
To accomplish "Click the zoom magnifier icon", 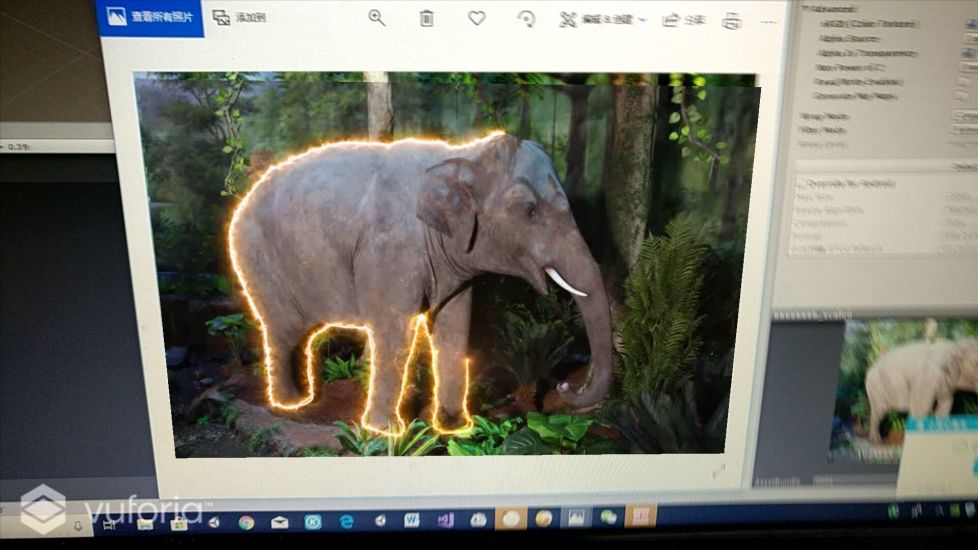I will point(377,18).
